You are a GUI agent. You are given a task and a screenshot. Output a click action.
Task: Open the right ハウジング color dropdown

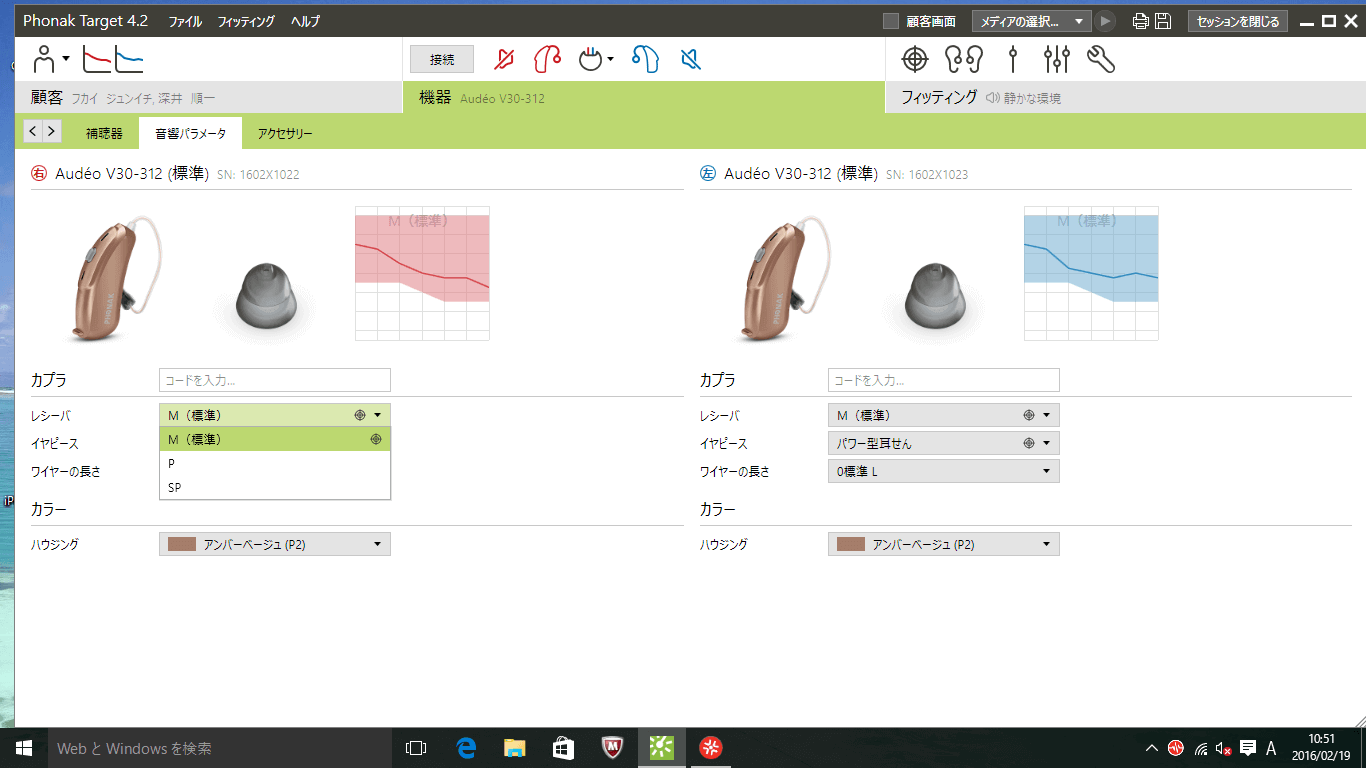[275, 544]
